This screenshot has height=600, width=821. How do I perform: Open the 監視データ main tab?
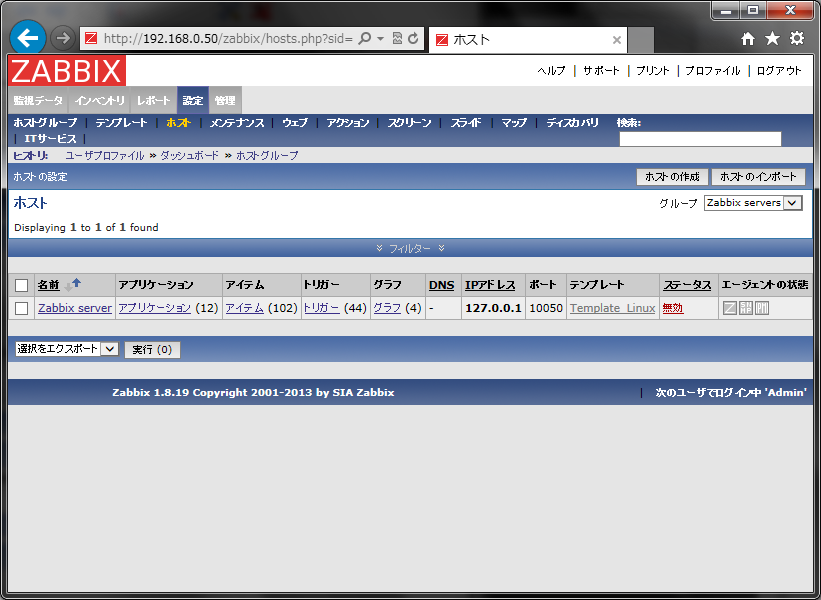tap(38, 100)
